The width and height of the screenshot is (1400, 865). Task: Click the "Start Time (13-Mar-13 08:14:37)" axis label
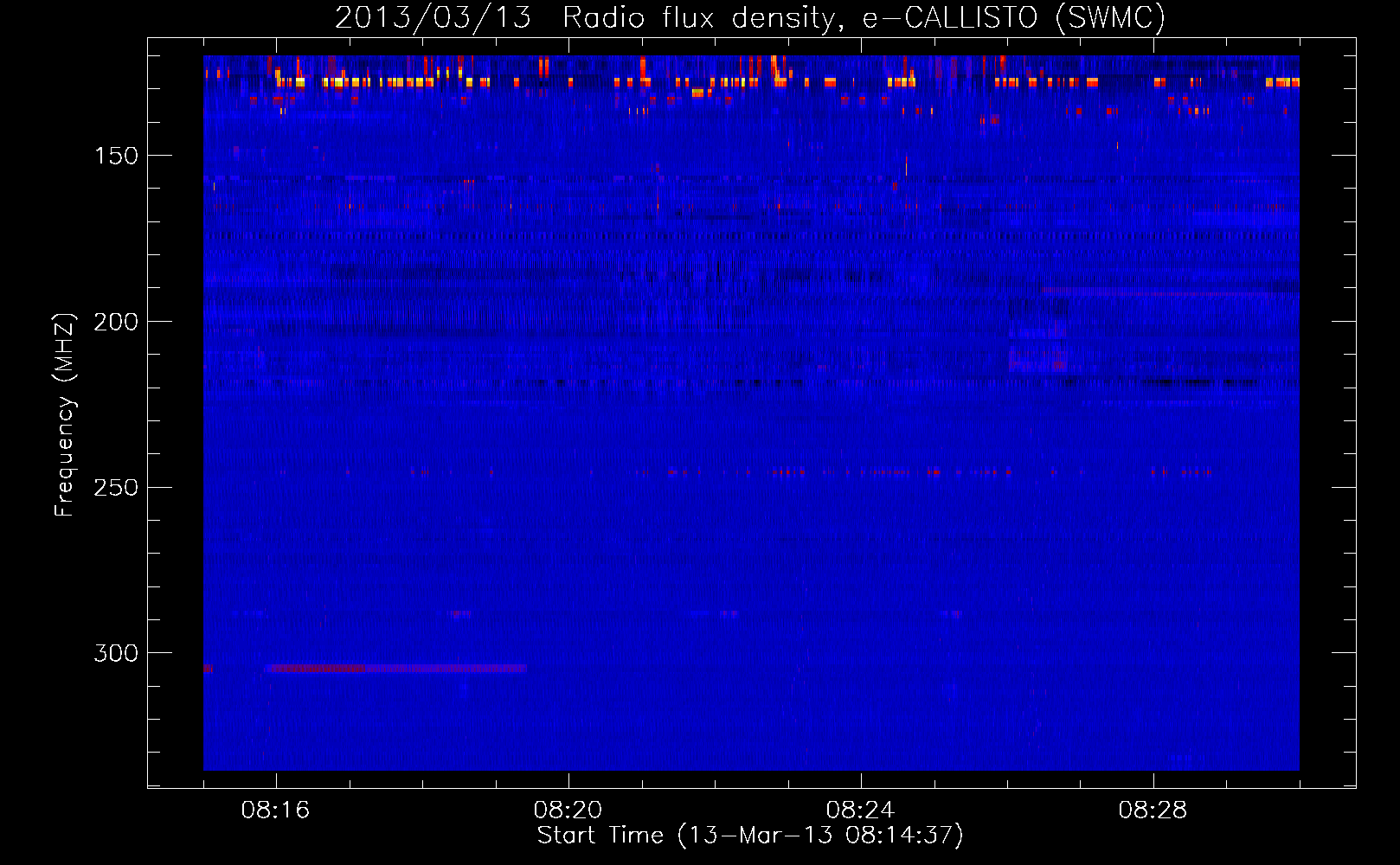click(750, 836)
